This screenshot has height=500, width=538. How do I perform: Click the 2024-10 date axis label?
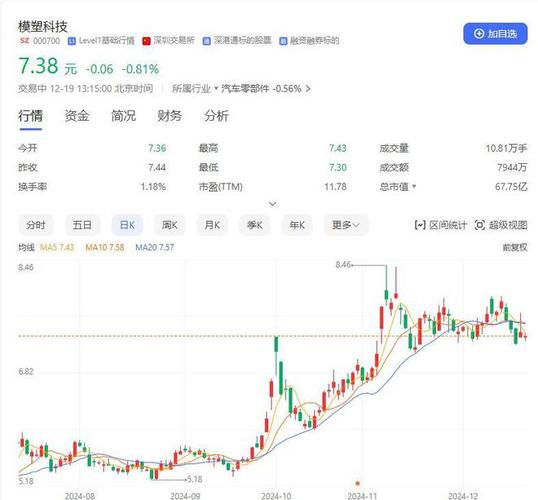pos(276,496)
